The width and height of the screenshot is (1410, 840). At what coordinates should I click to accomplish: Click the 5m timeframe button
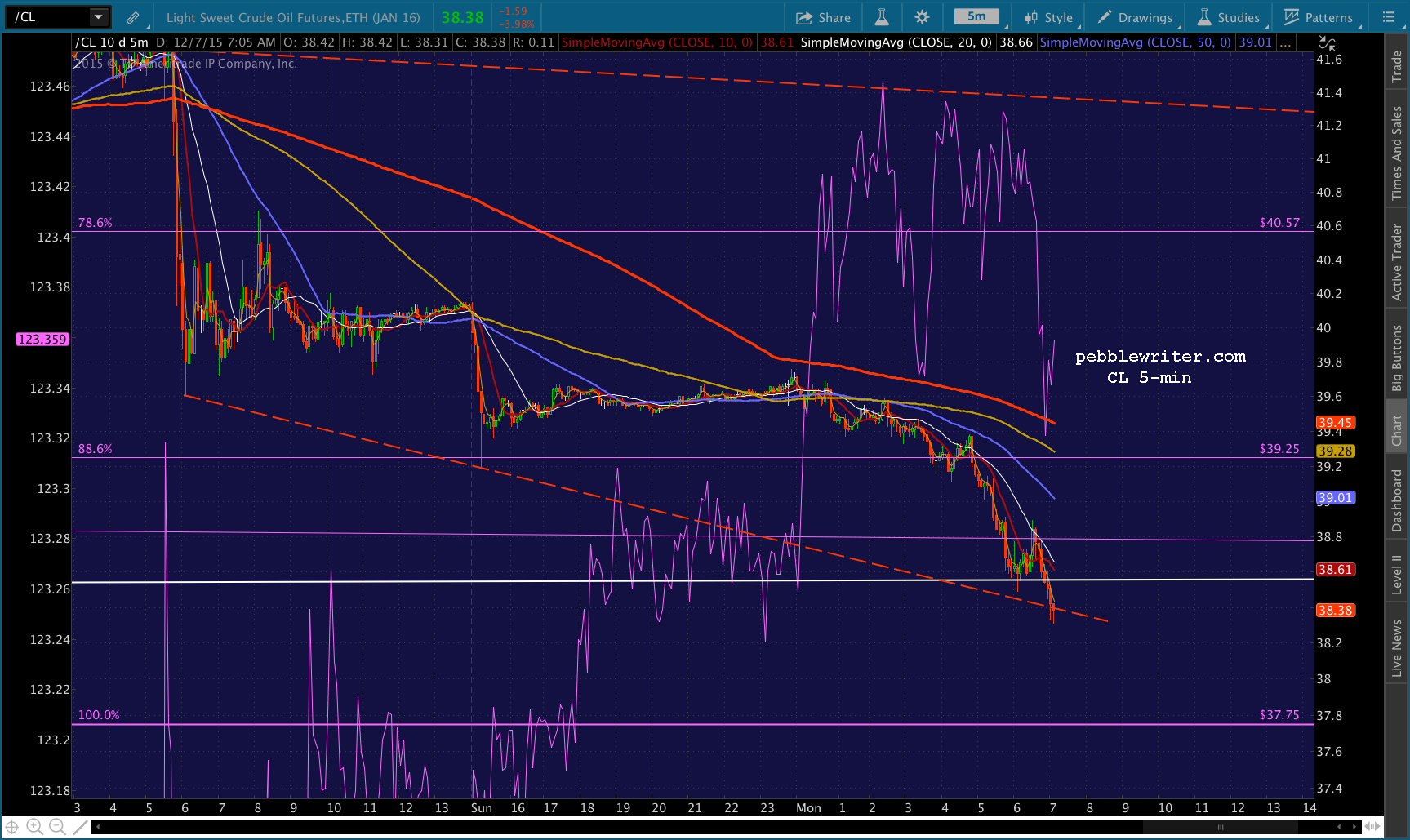point(976,16)
